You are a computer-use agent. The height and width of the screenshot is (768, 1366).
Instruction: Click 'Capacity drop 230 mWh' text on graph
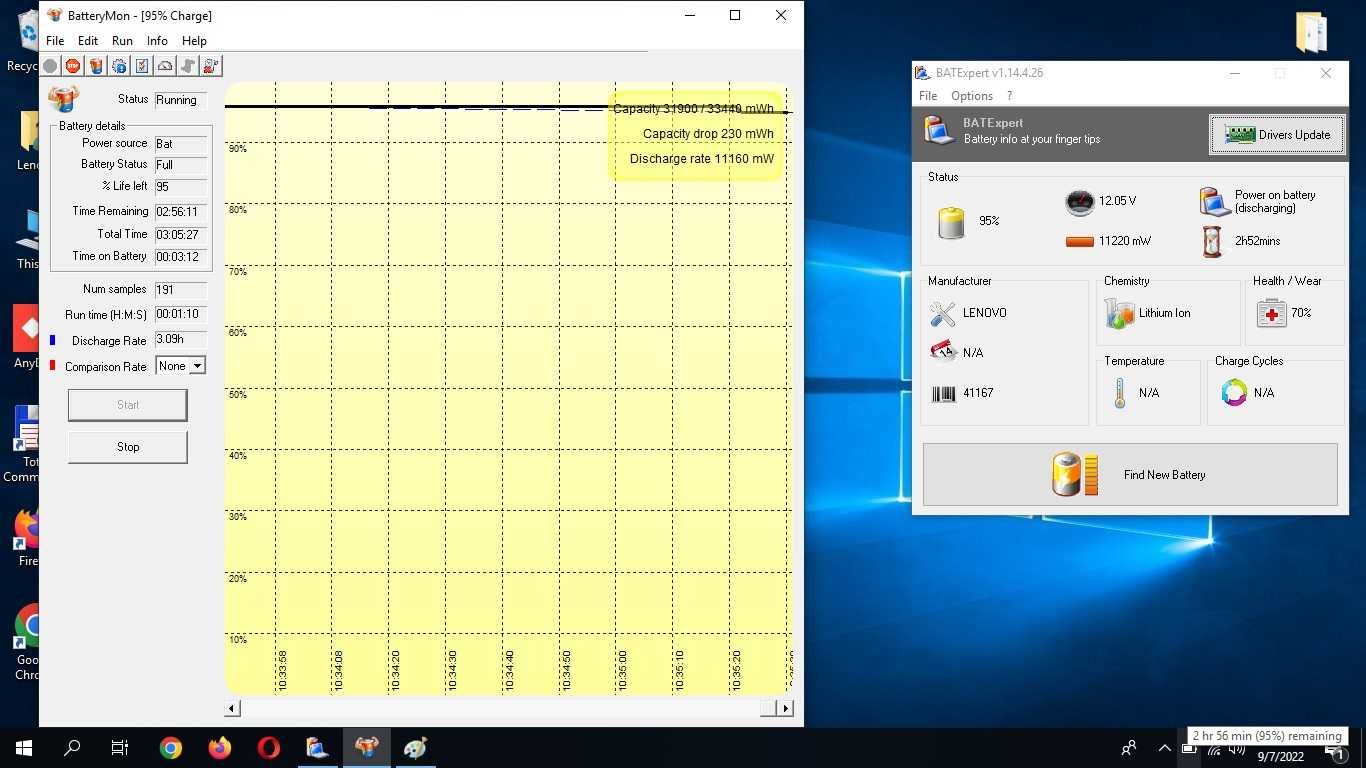coord(708,133)
